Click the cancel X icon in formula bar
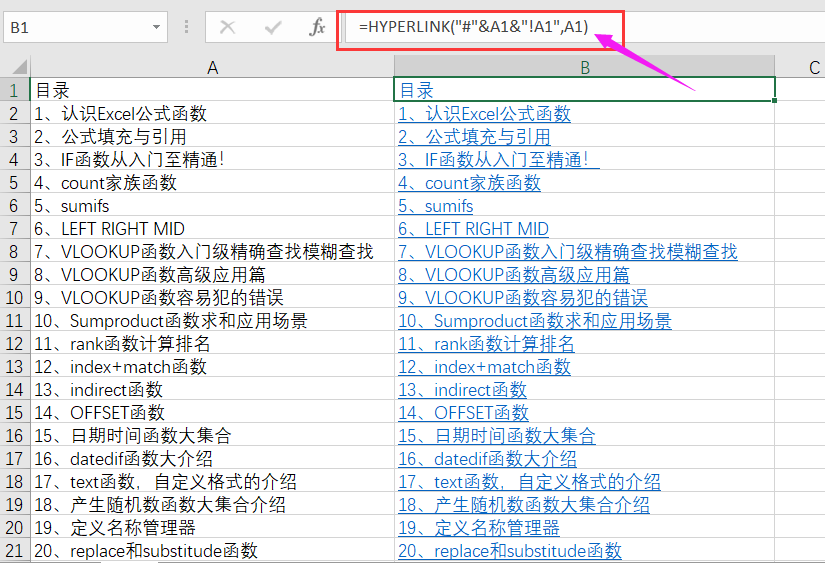 [227, 27]
